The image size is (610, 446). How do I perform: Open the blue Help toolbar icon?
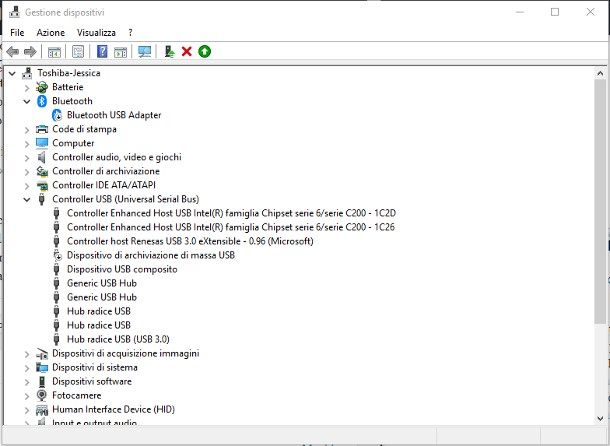[x=102, y=51]
